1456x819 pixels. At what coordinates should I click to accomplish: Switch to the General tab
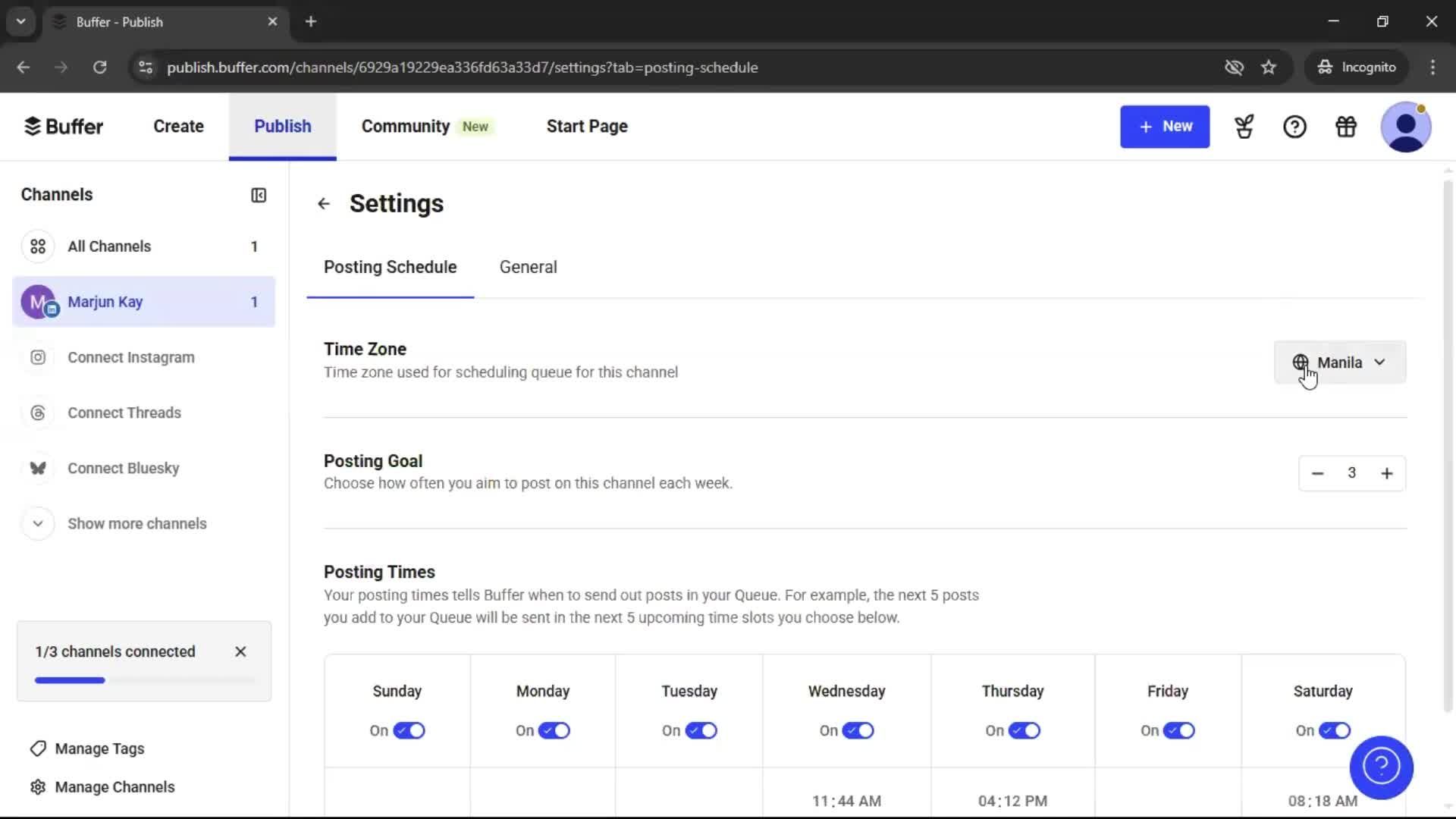(528, 267)
